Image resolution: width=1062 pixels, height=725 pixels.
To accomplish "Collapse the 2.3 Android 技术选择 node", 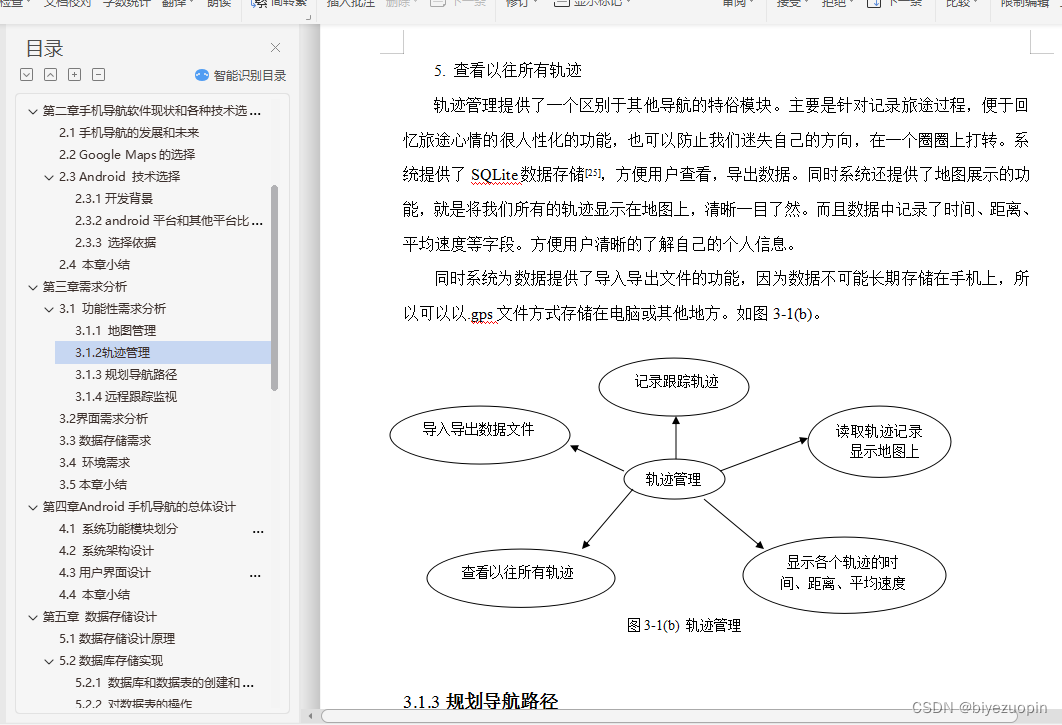I will coord(49,178).
